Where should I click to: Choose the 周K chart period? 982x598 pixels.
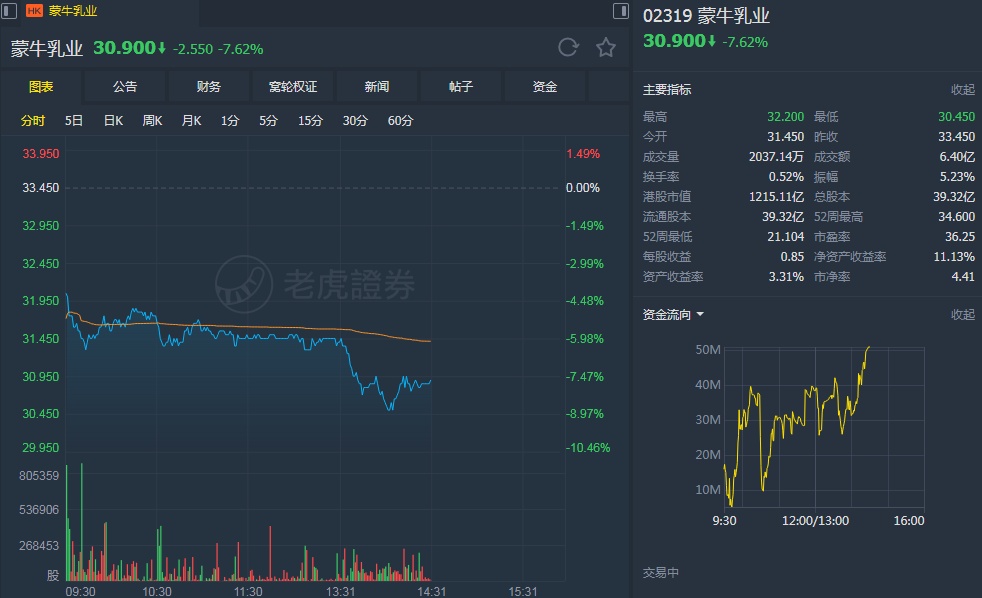(x=152, y=121)
